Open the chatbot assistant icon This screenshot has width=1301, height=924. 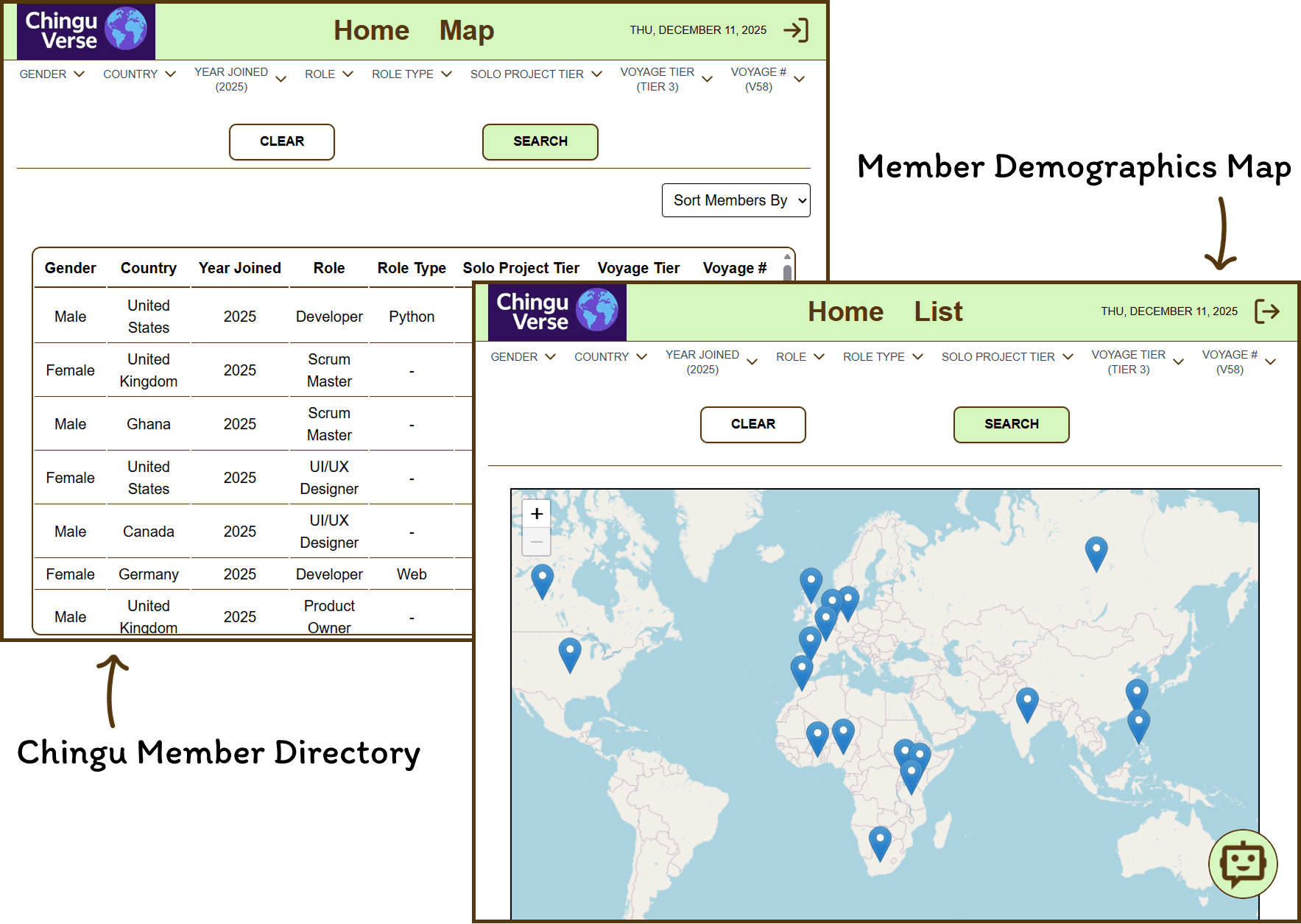point(1243,864)
